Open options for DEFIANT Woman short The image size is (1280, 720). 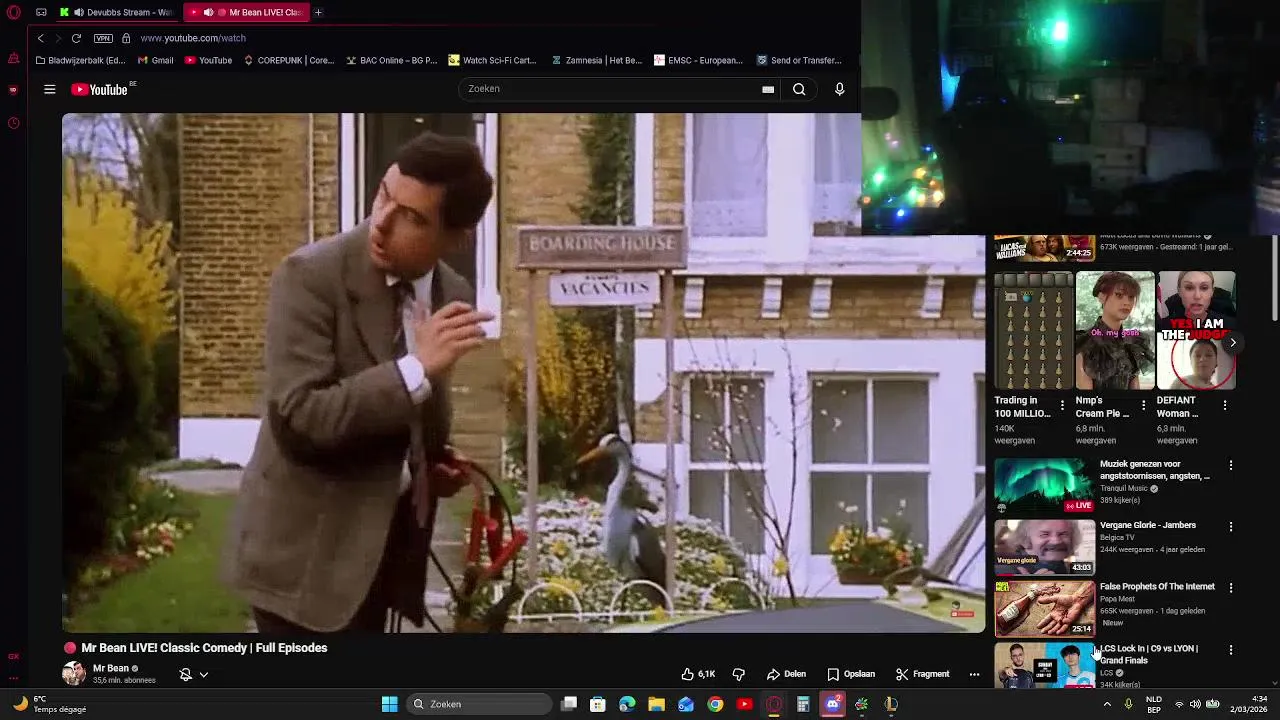pyautogui.click(x=1225, y=405)
